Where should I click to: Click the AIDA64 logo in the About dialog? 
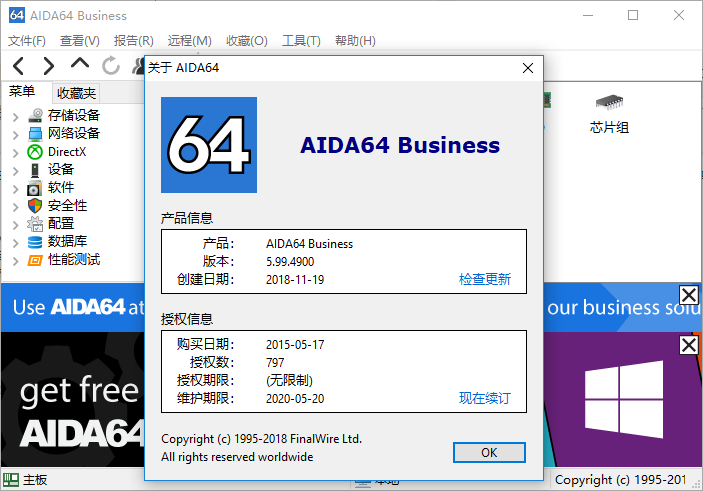click(209, 145)
